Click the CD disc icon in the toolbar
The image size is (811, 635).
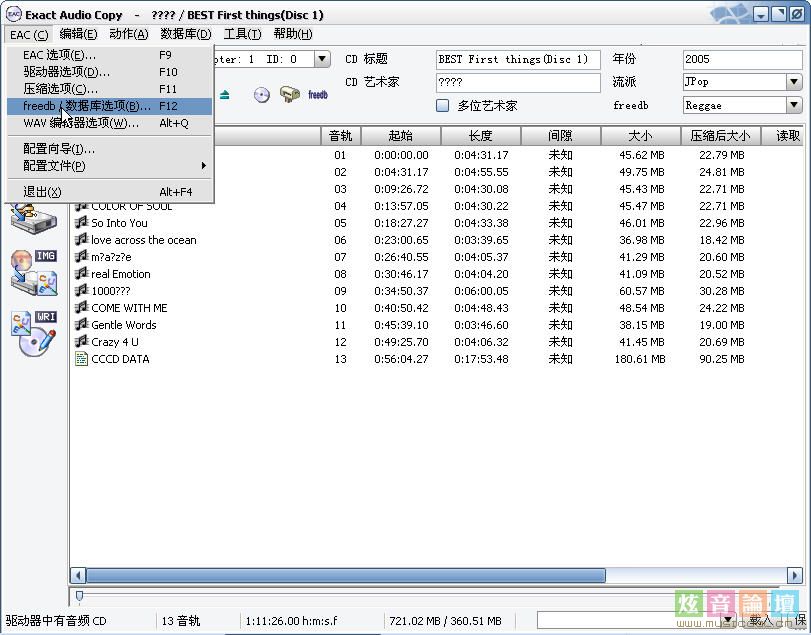pos(262,95)
